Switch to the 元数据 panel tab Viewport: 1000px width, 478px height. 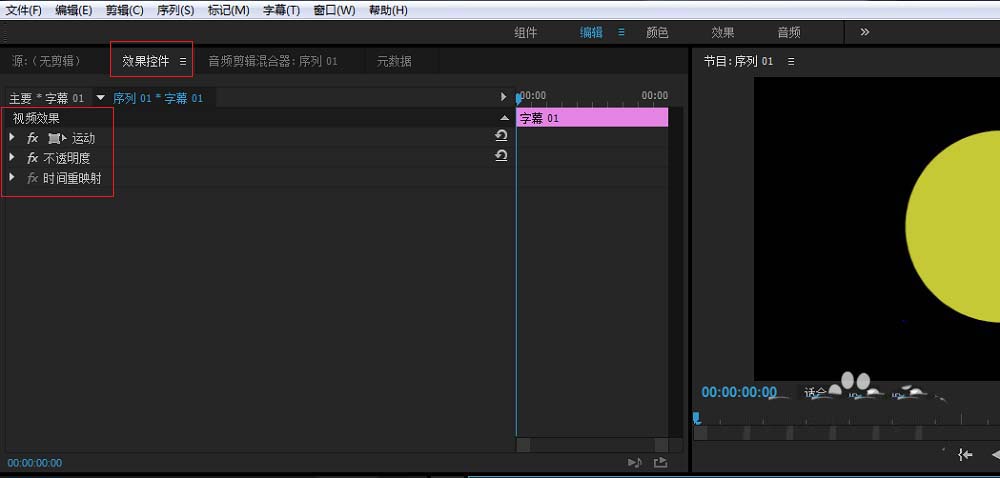(393, 61)
